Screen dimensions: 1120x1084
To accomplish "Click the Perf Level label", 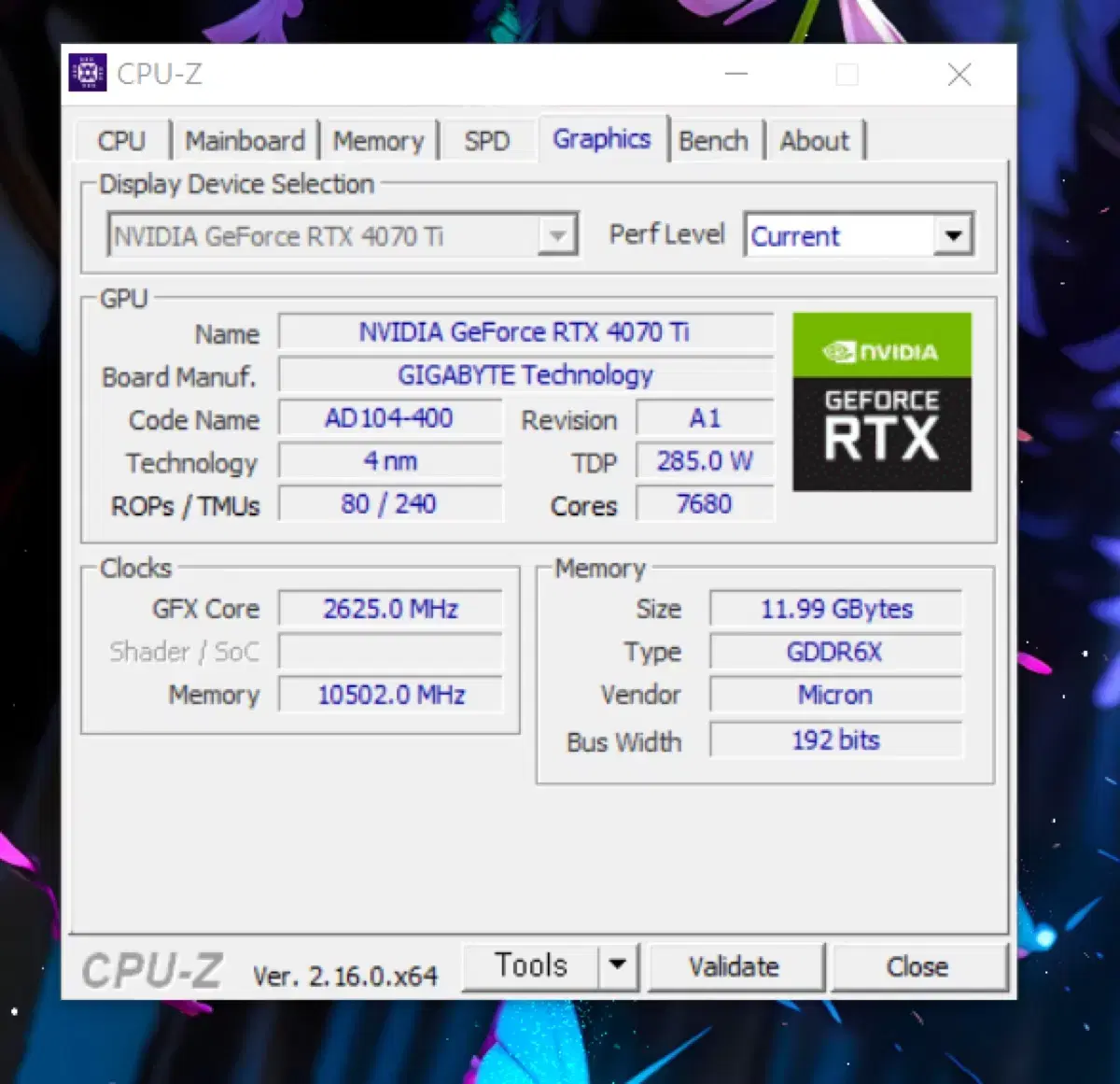I will click(666, 234).
